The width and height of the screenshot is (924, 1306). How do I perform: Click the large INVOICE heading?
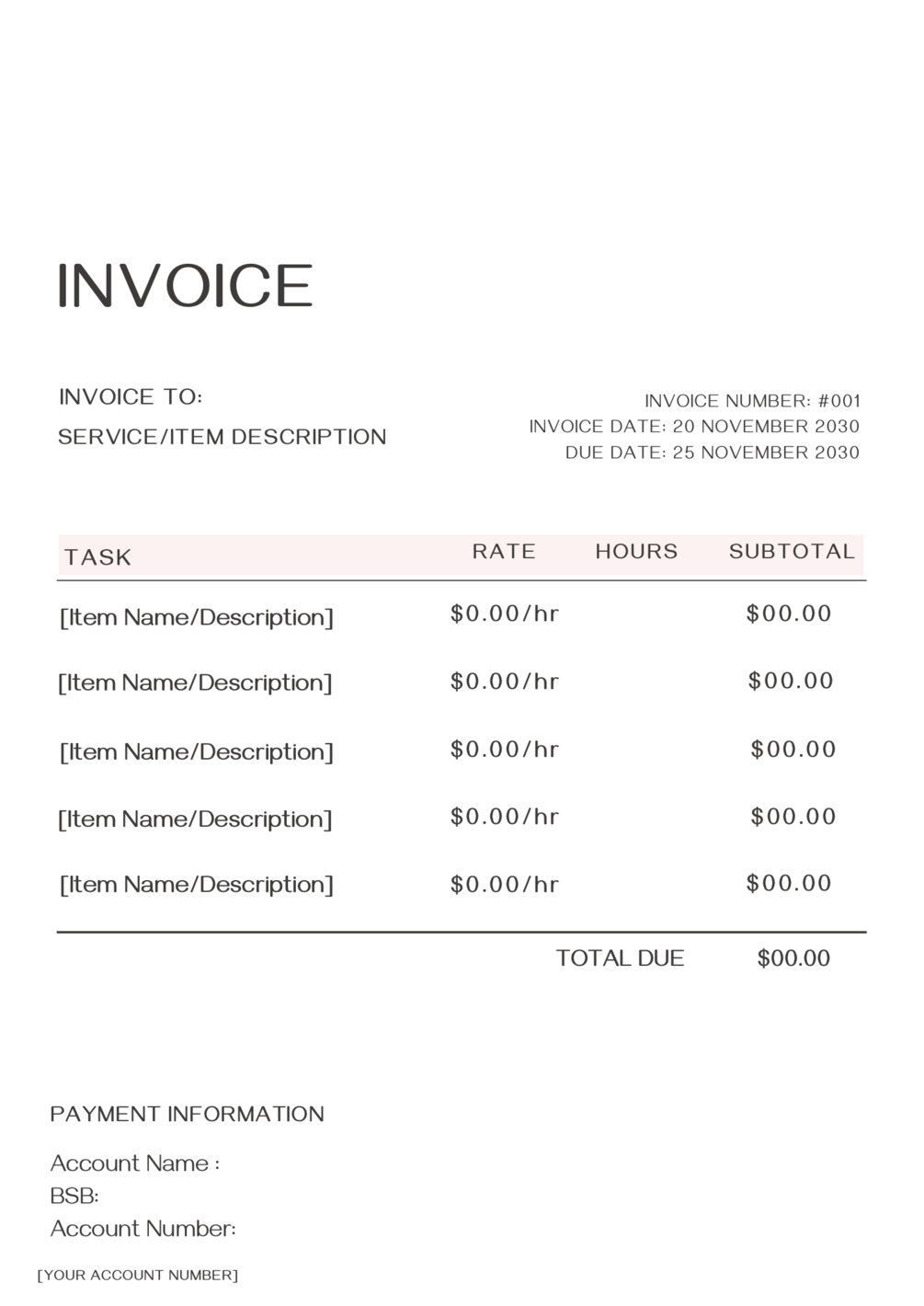(185, 285)
